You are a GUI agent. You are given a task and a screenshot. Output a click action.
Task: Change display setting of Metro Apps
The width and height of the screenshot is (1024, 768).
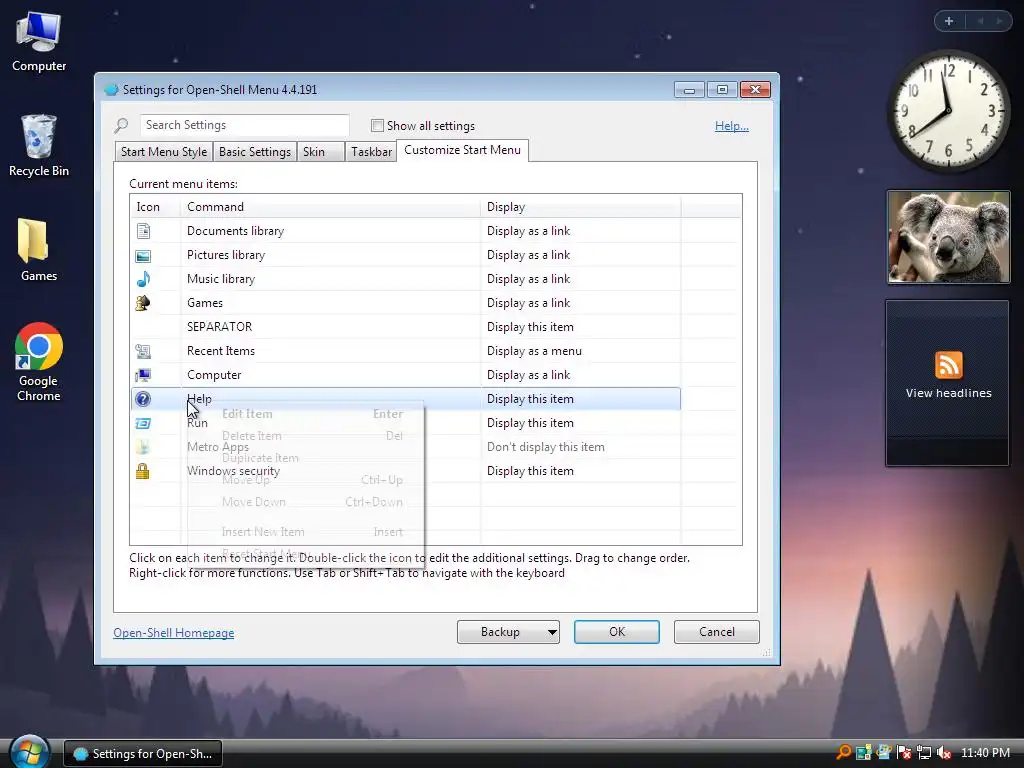(545, 447)
